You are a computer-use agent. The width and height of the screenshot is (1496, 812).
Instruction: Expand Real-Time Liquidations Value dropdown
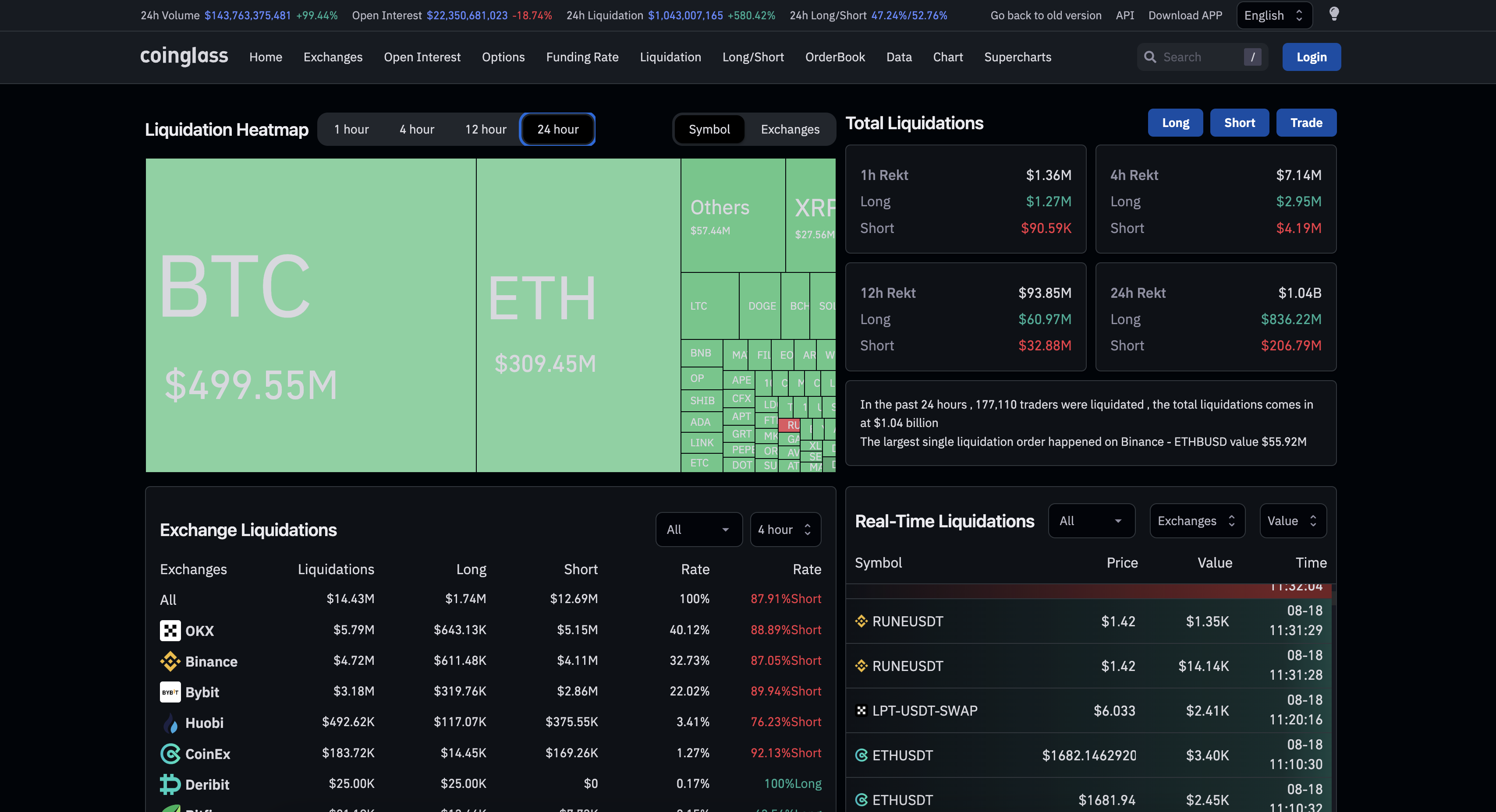coord(1292,521)
